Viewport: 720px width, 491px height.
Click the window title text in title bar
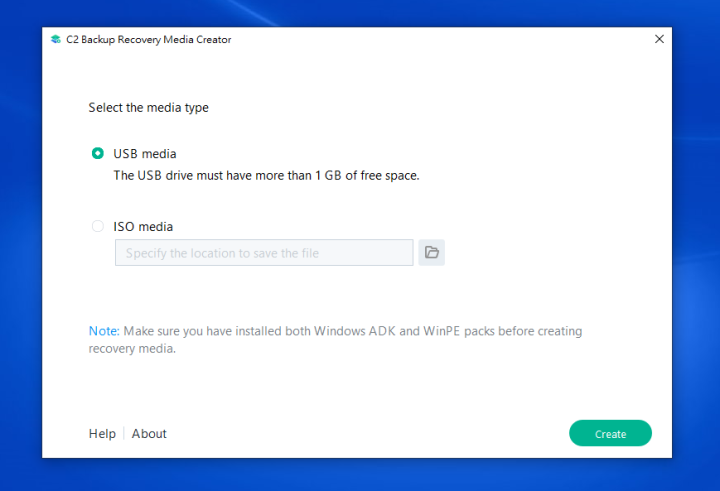[149, 40]
